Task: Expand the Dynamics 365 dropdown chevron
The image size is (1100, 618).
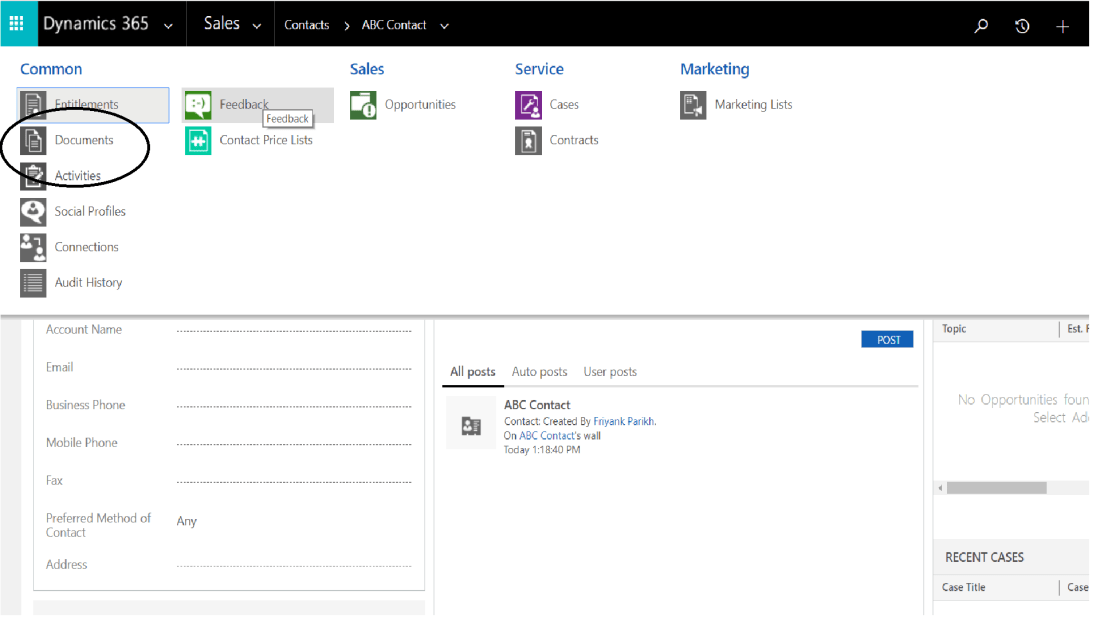Action: coord(167,26)
